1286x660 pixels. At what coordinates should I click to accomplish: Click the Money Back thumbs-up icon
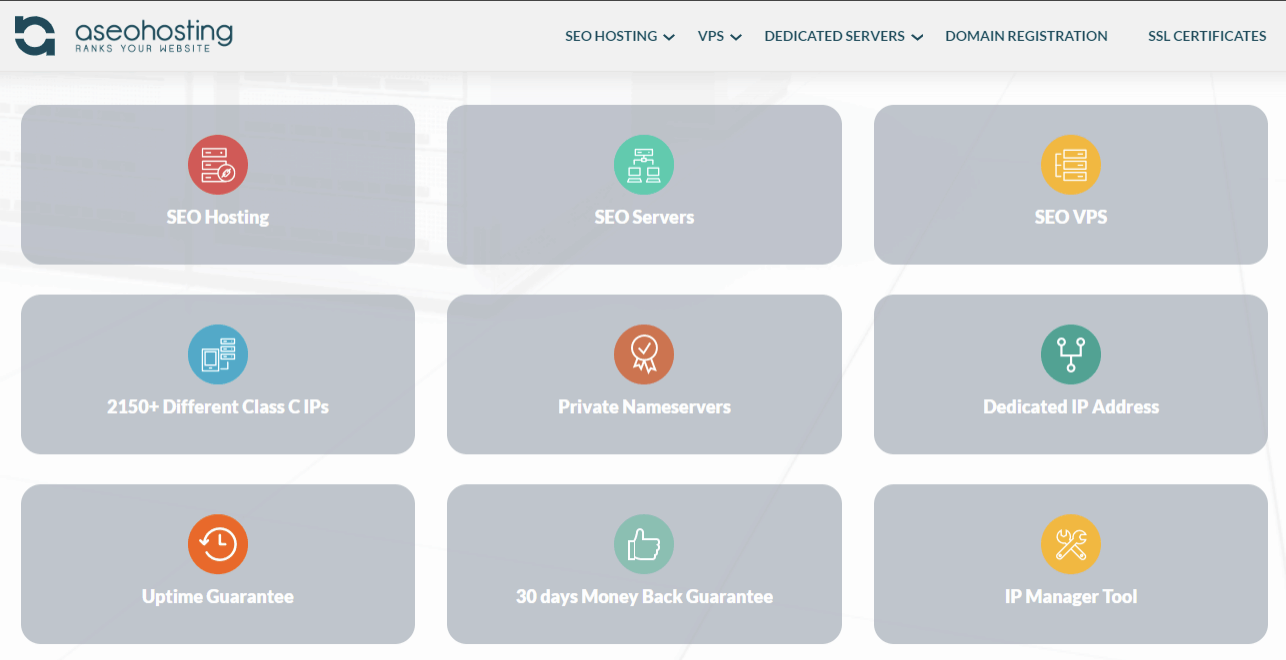pyautogui.click(x=644, y=545)
